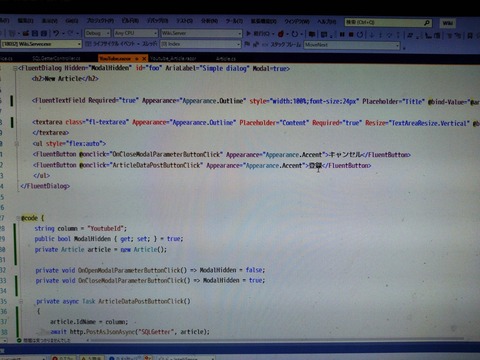Open the MoveNext stack frame dropdown
The height and width of the screenshot is (360, 480).
pos(352,45)
